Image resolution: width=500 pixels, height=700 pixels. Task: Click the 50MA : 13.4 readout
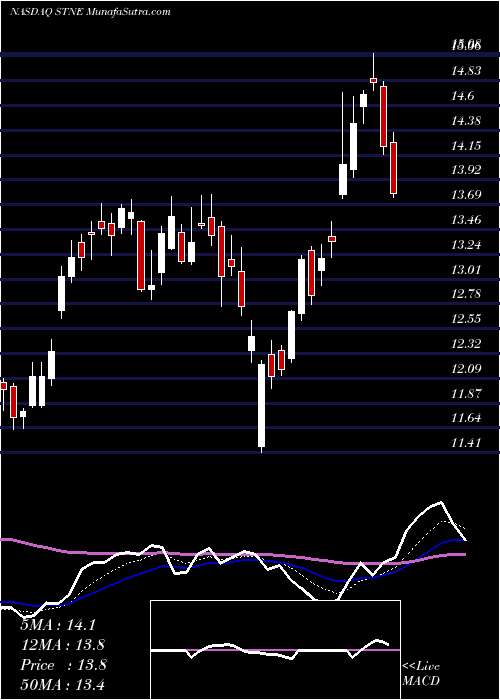tap(63, 685)
